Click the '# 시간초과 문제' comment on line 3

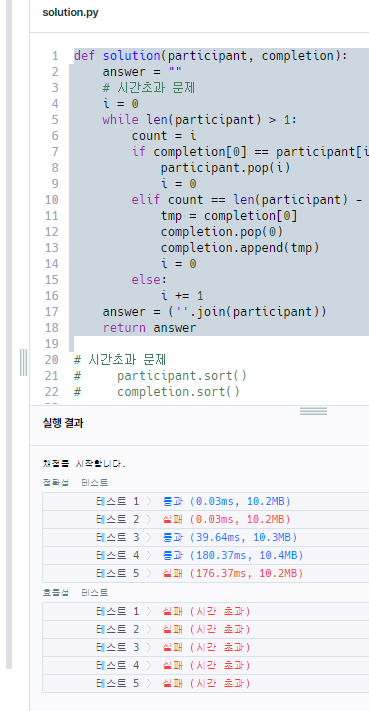tap(149, 88)
